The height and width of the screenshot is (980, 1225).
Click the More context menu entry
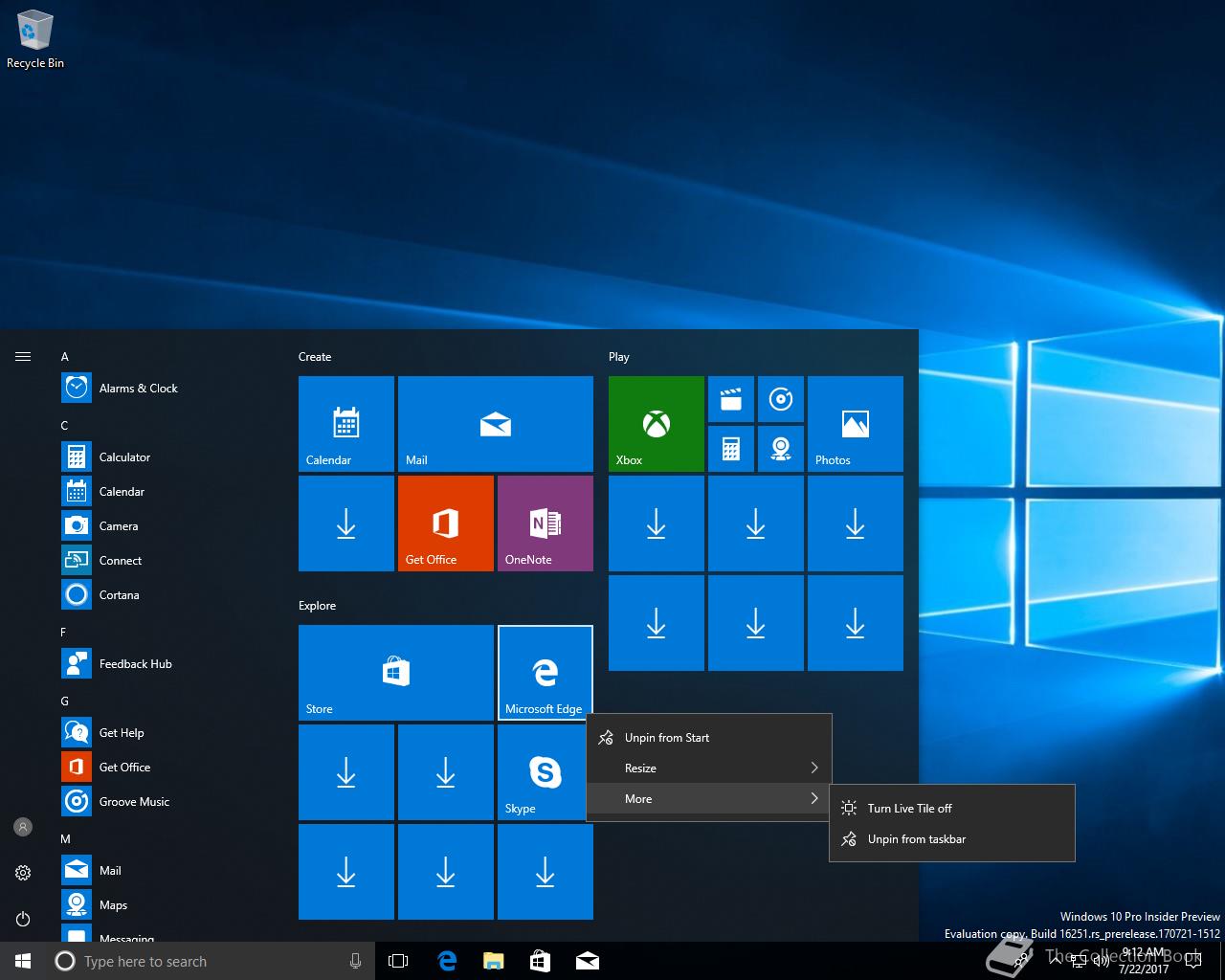[x=709, y=798]
